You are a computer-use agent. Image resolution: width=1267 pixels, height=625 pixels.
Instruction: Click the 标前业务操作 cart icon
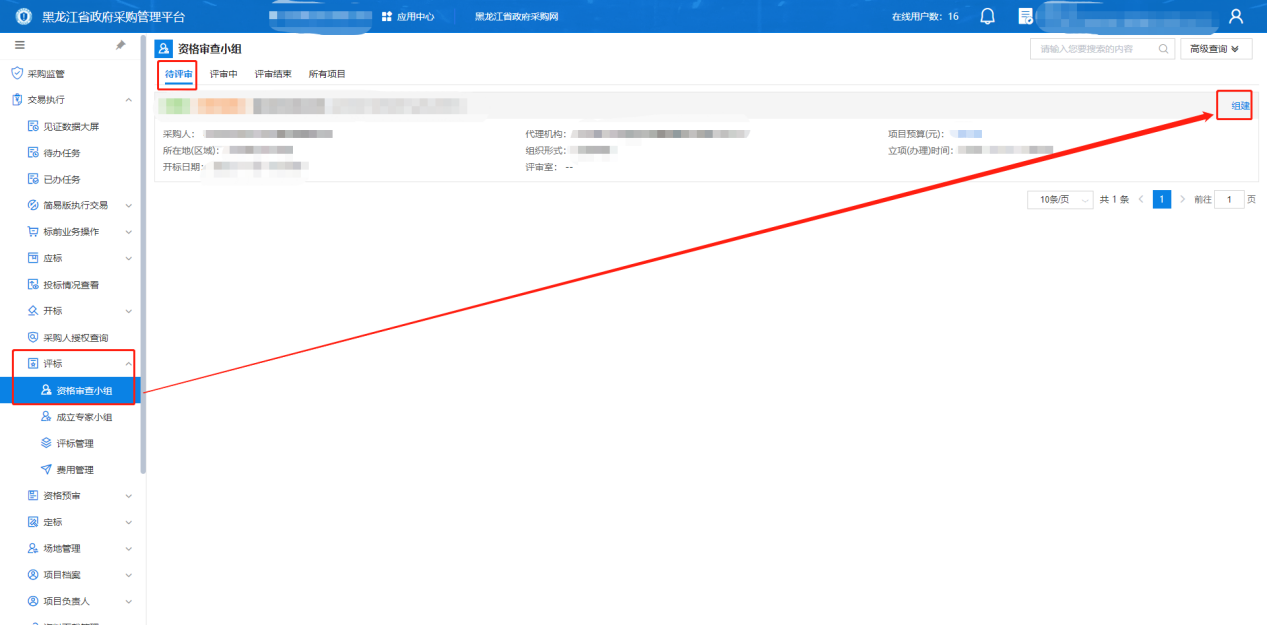[x=33, y=232]
